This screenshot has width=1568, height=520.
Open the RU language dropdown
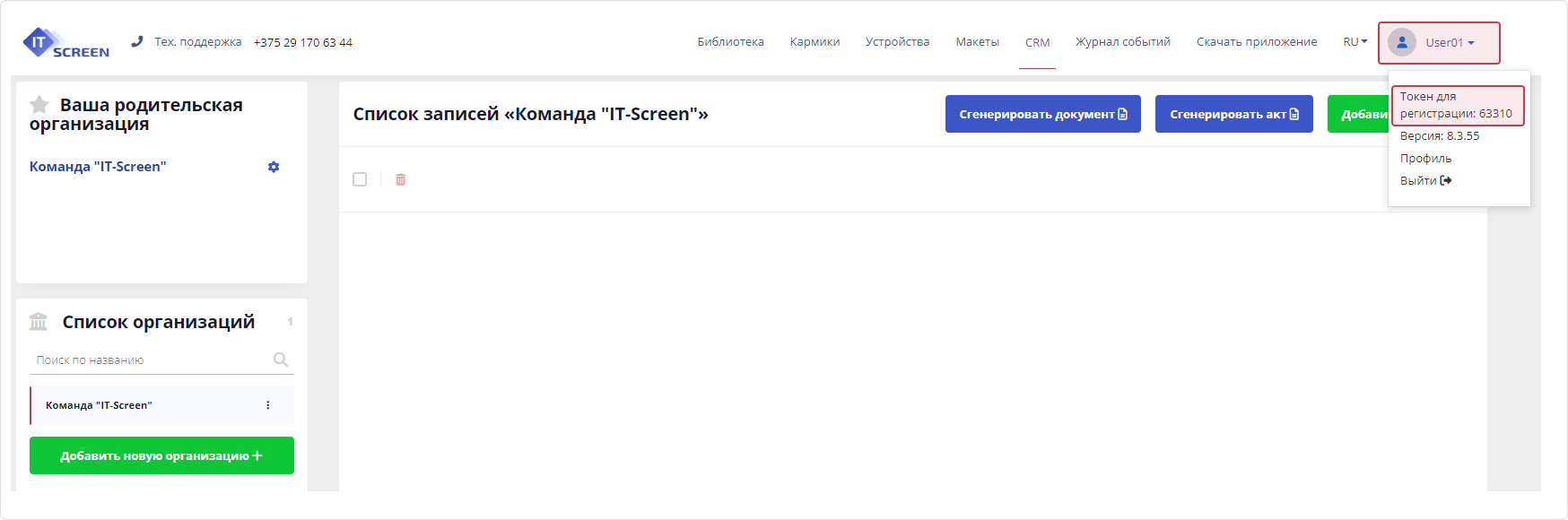click(x=1355, y=42)
